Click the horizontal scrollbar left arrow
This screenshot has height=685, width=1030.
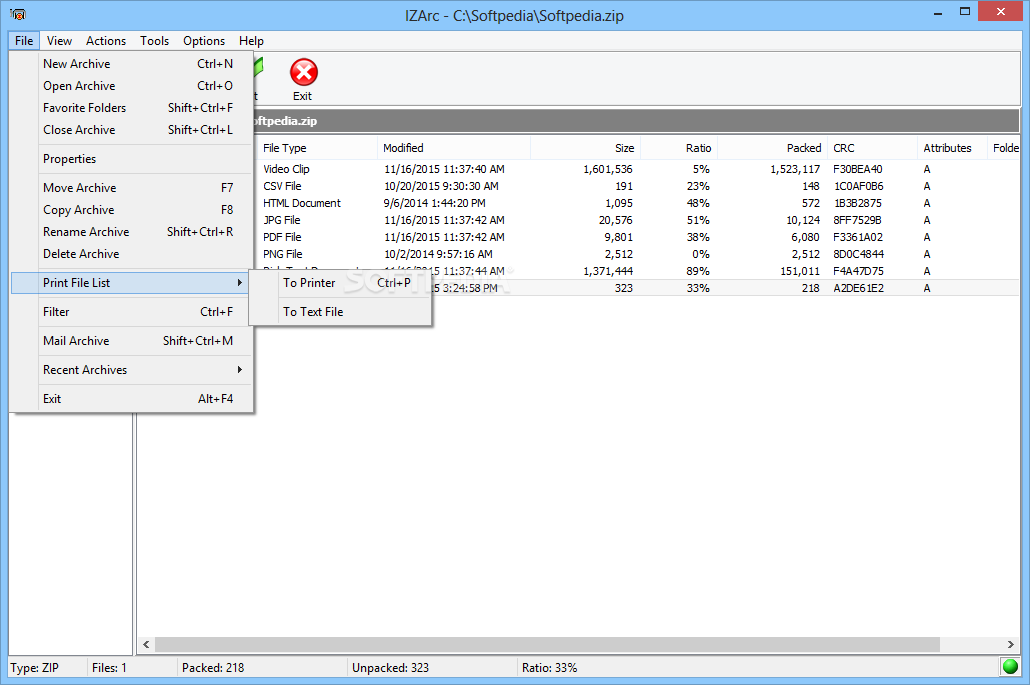pos(146,644)
